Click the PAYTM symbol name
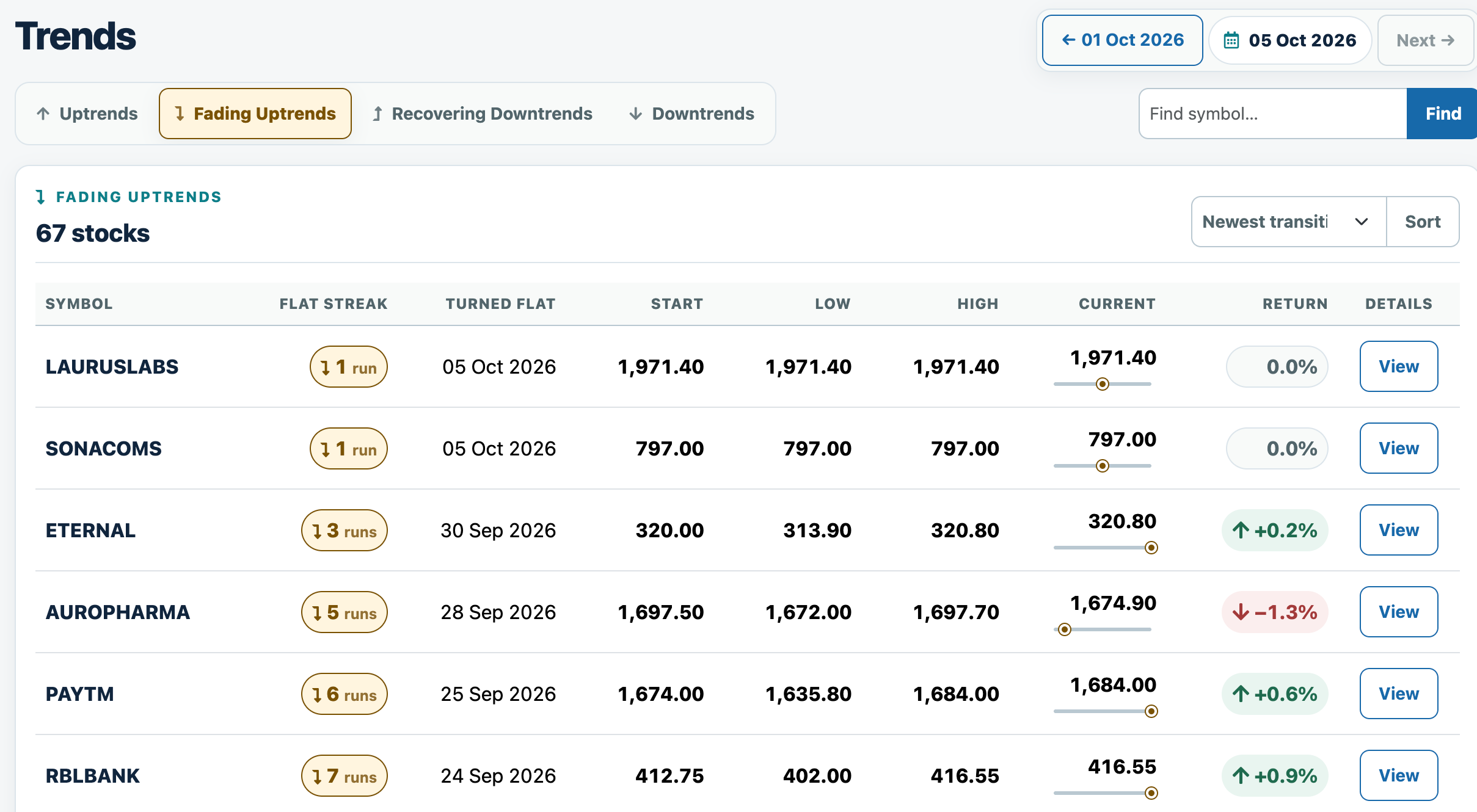The image size is (1477, 812). pos(80,694)
